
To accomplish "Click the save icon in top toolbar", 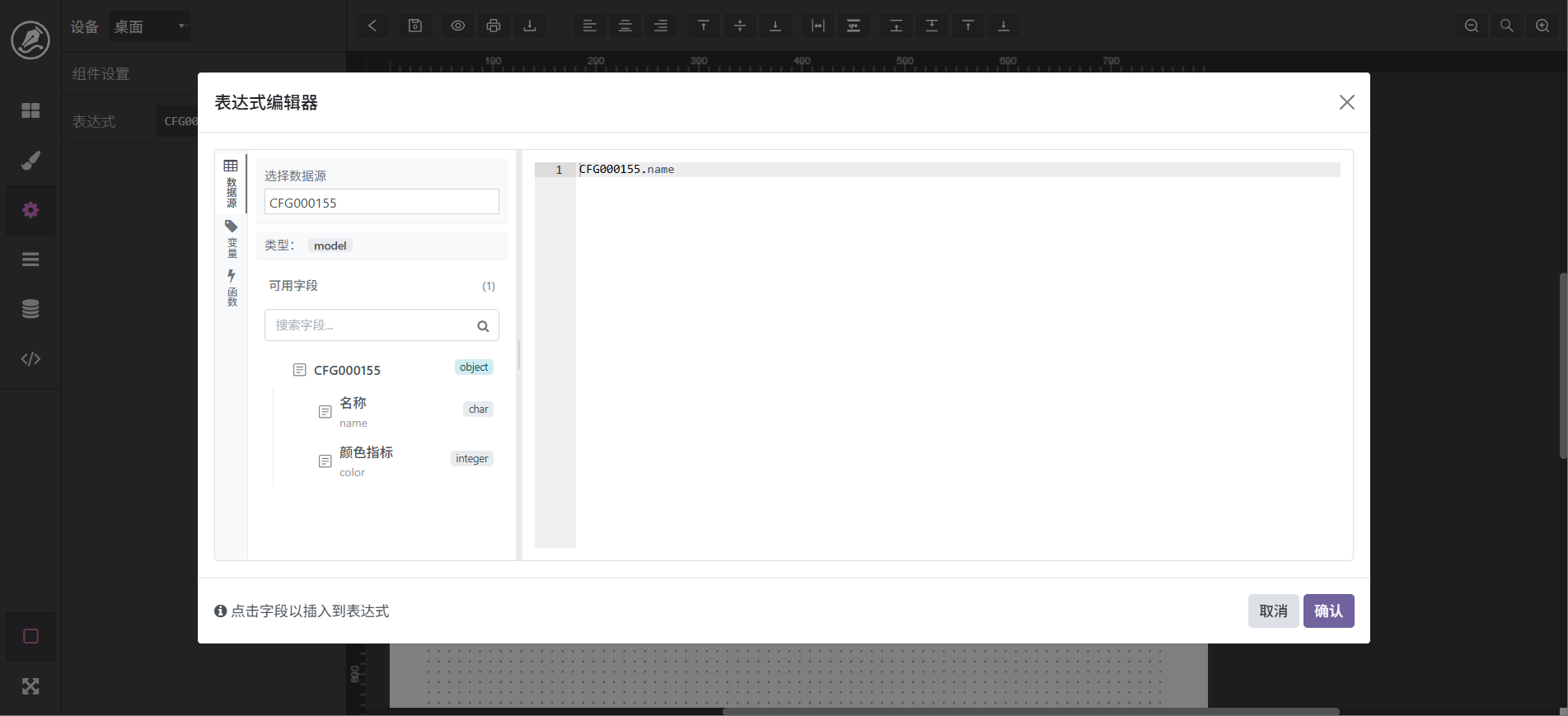I will pos(415,26).
